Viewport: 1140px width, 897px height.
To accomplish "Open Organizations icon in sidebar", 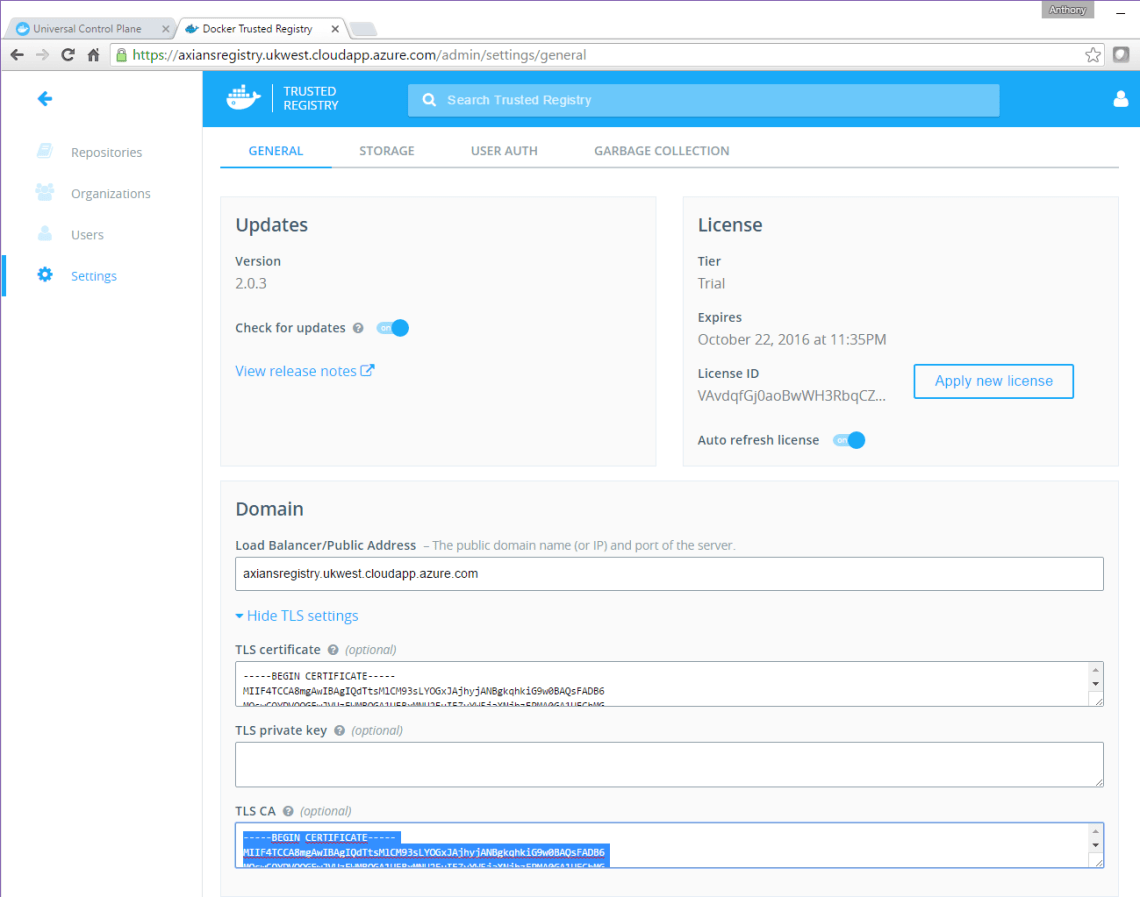I will 45,192.
